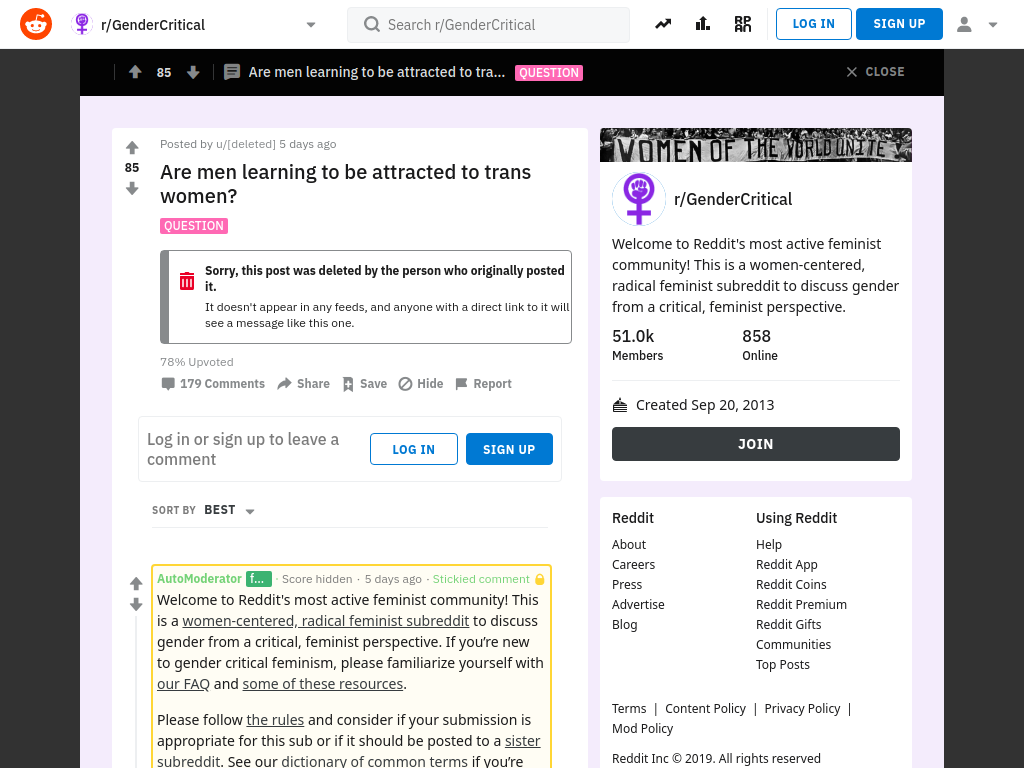Screen dimensions: 1024x768
Task: Report the post
Action: 483,384
